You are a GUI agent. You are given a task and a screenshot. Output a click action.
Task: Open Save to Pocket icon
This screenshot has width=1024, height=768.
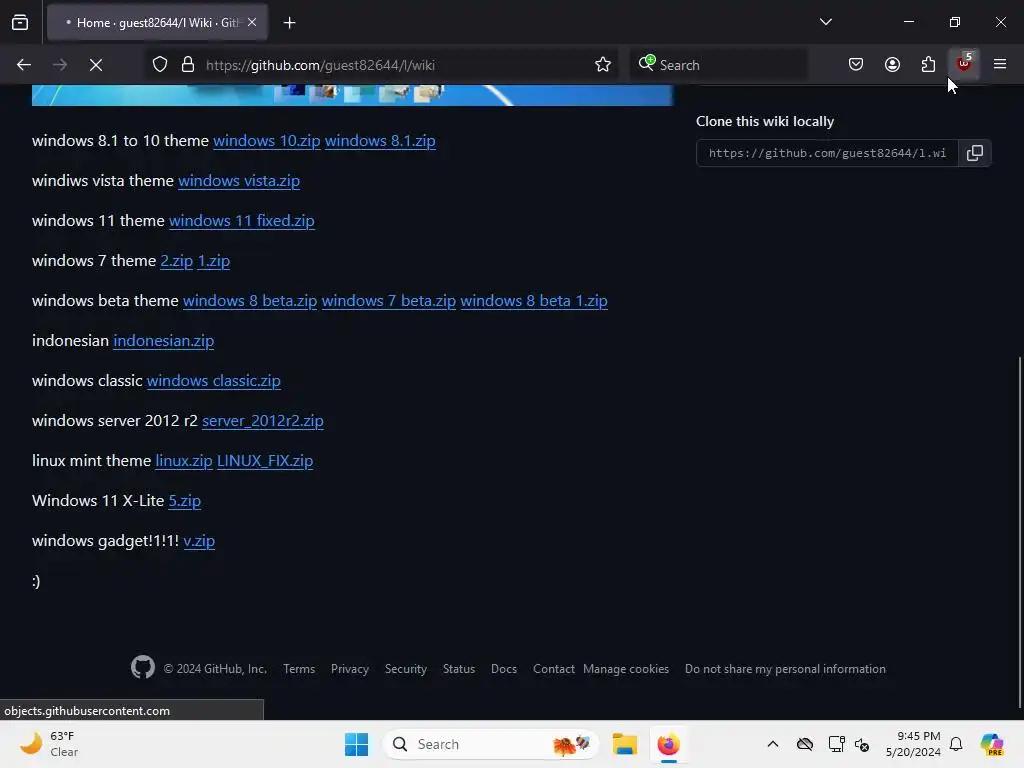(x=856, y=65)
